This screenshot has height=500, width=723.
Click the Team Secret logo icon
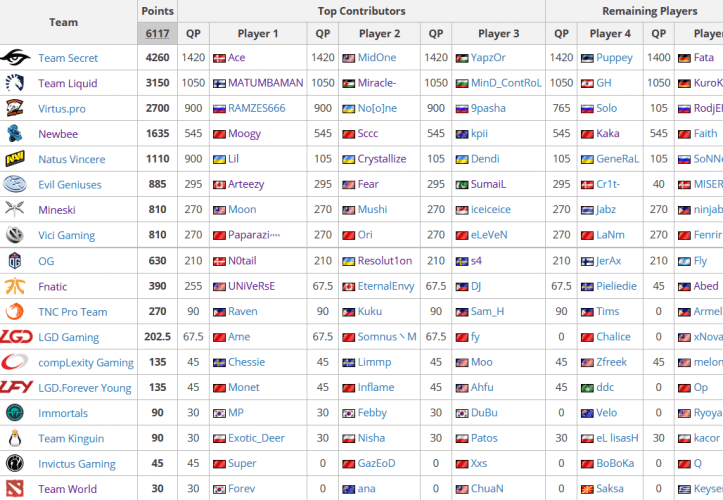(16, 58)
